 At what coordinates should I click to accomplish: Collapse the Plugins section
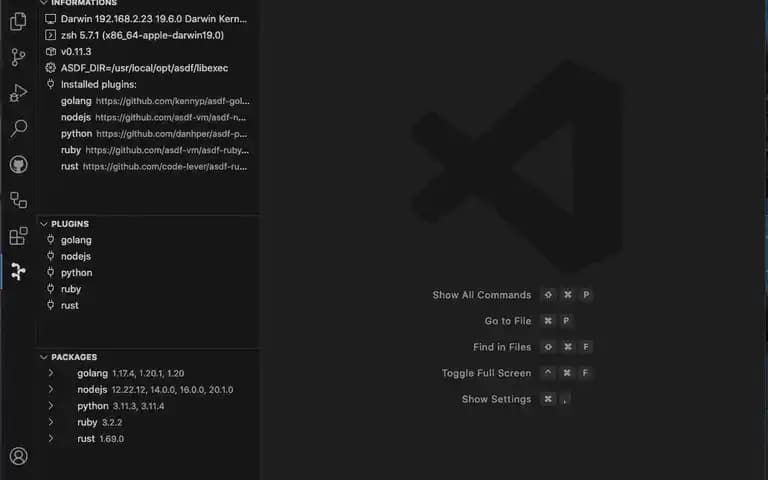click(x=44, y=224)
